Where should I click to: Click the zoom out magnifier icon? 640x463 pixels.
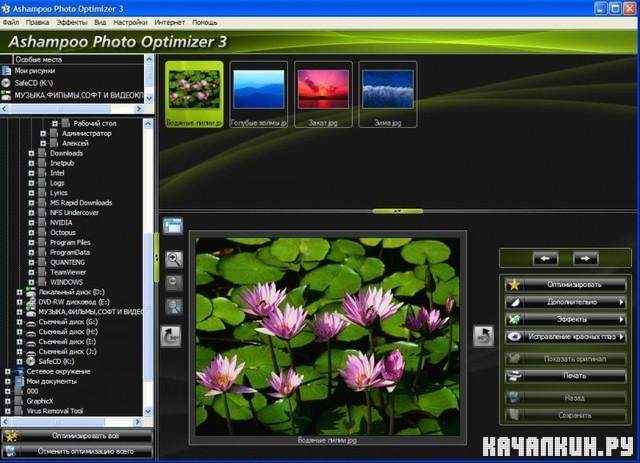(x=174, y=283)
